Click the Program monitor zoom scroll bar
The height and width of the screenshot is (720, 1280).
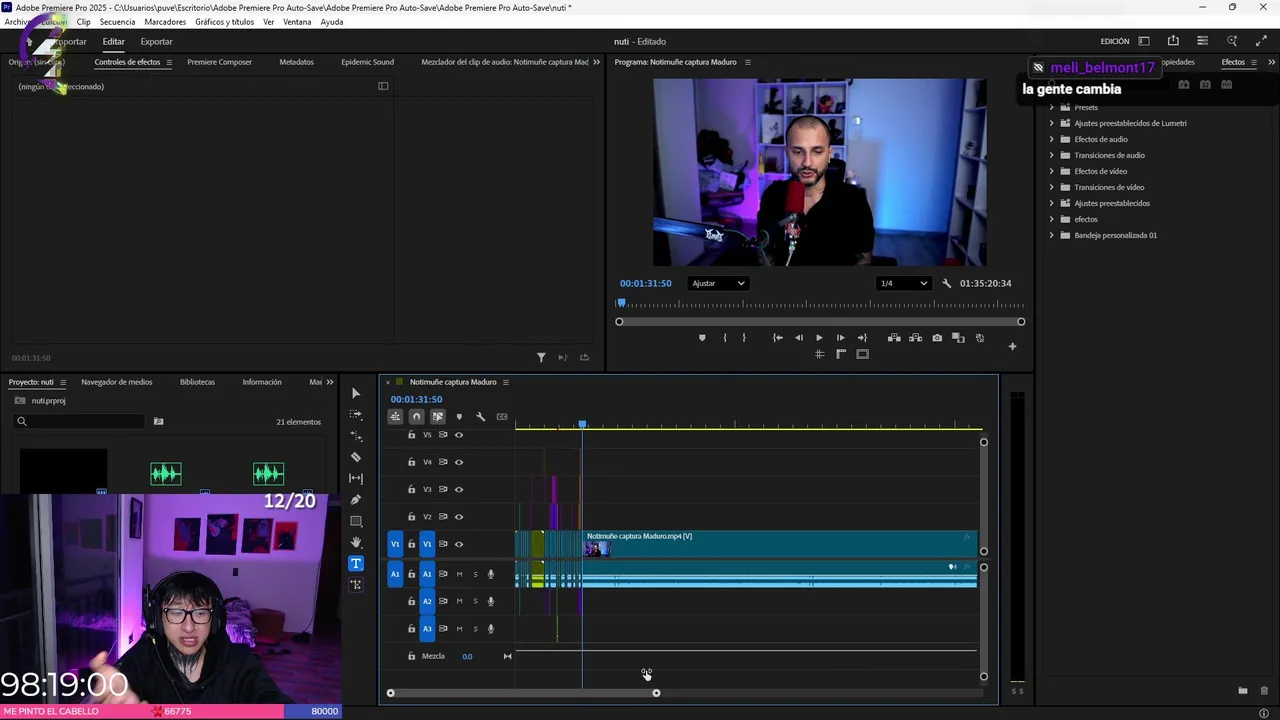pyautogui.click(x=820, y=322)
